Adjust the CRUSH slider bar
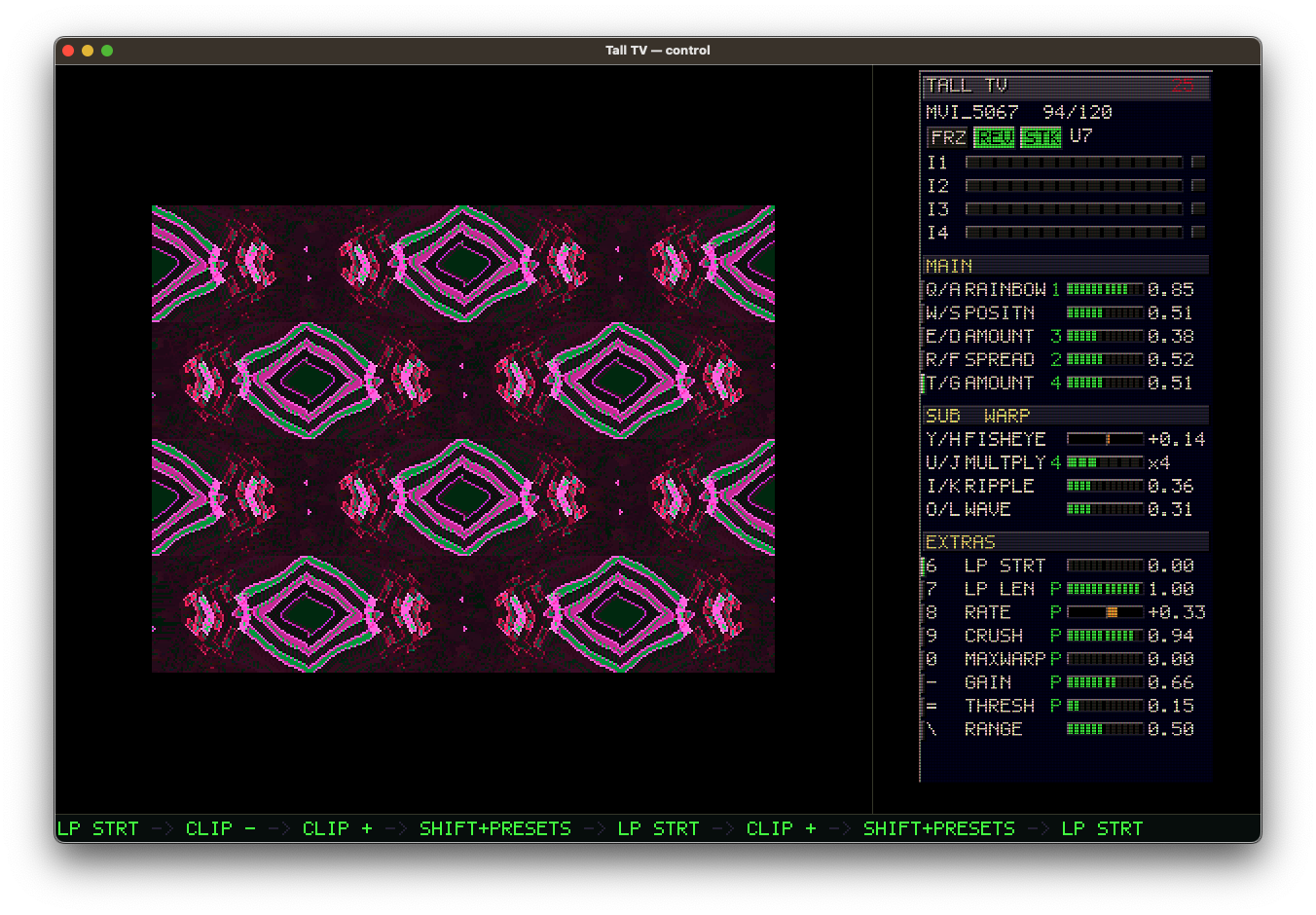This screenshot has width=1316, height=915. pos(1105,636)
